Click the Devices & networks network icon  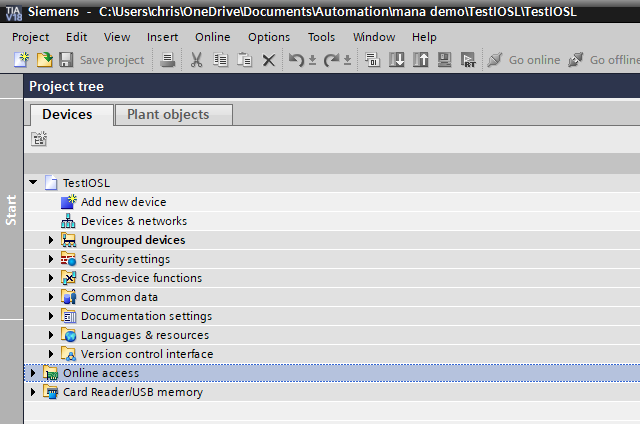point(68,221)
